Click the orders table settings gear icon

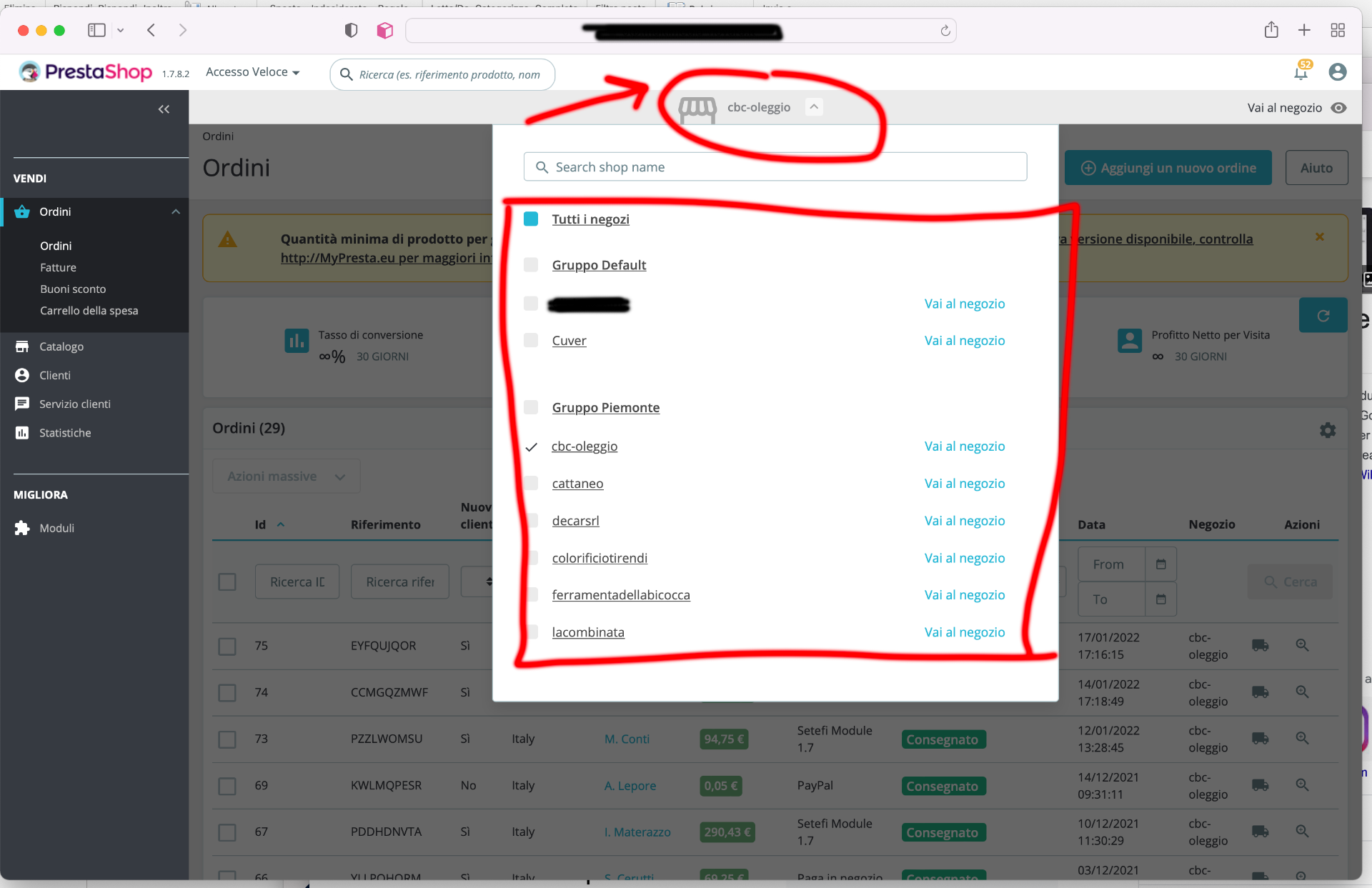[1327, 430]
